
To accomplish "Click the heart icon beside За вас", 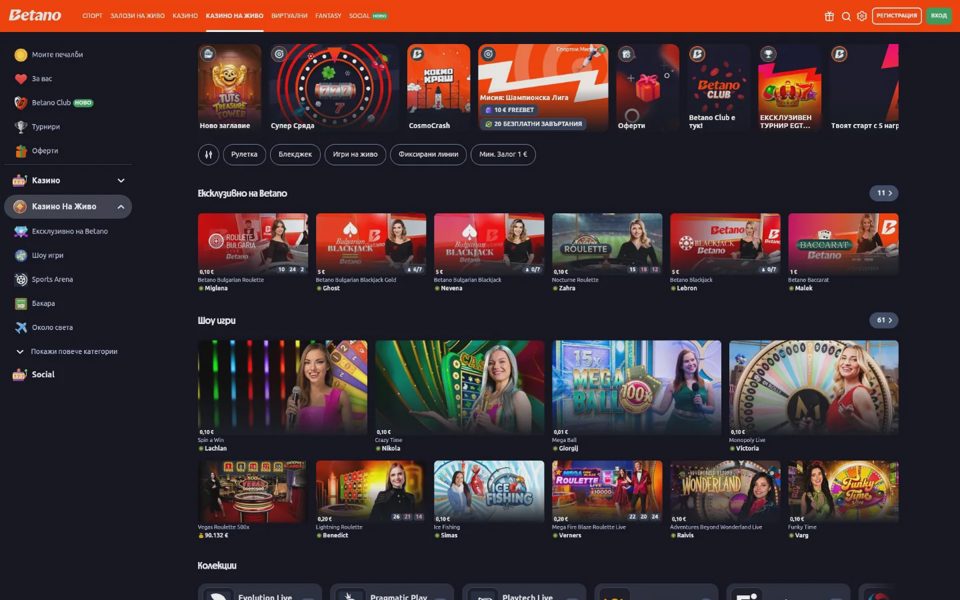I will click(21, 79).
